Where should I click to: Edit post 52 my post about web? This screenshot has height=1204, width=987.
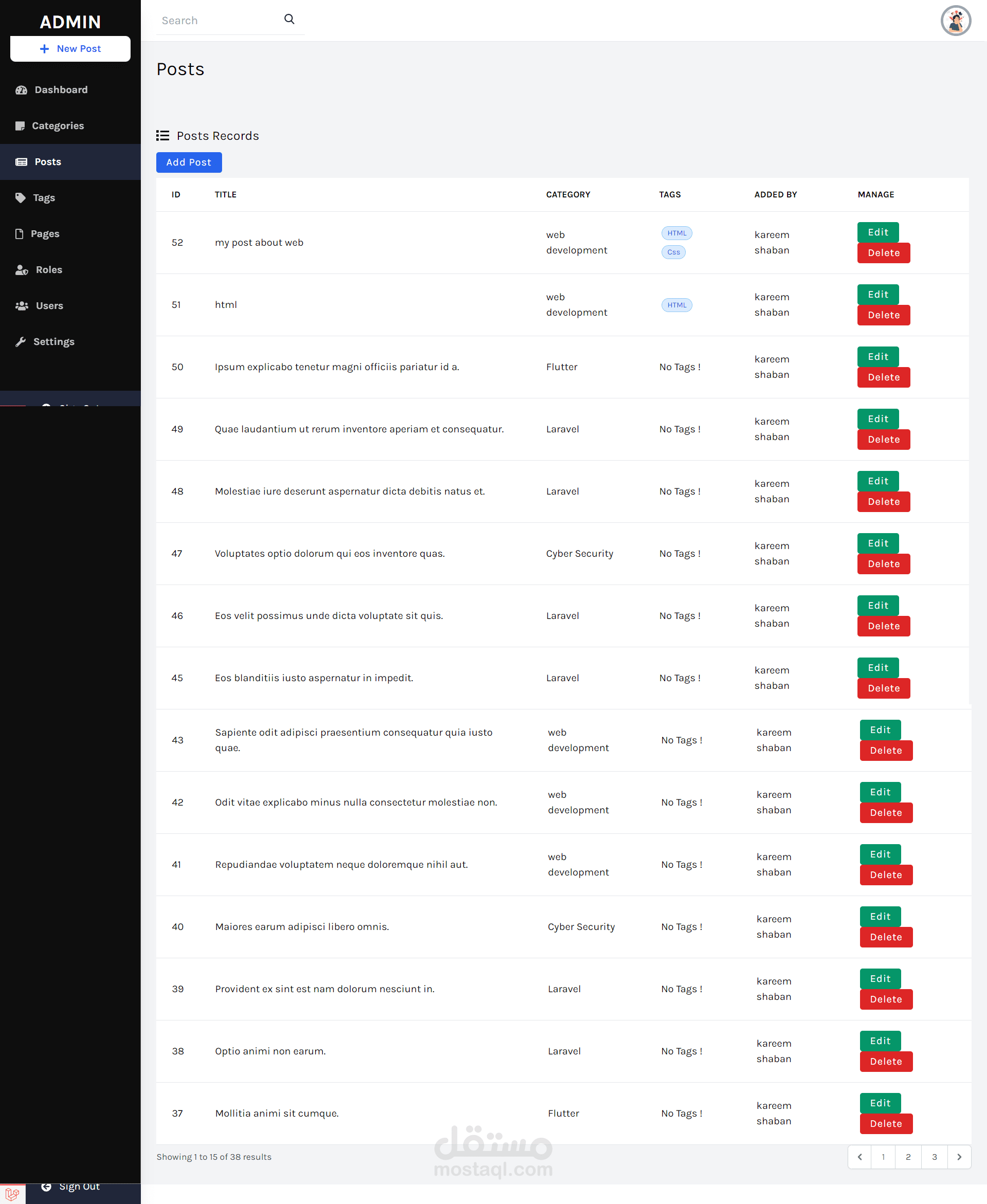point(878,232)
